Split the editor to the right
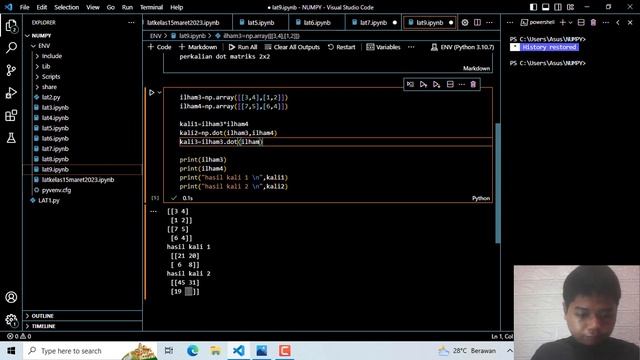Screen dimensions: 640x360 [x=477, y=22]
